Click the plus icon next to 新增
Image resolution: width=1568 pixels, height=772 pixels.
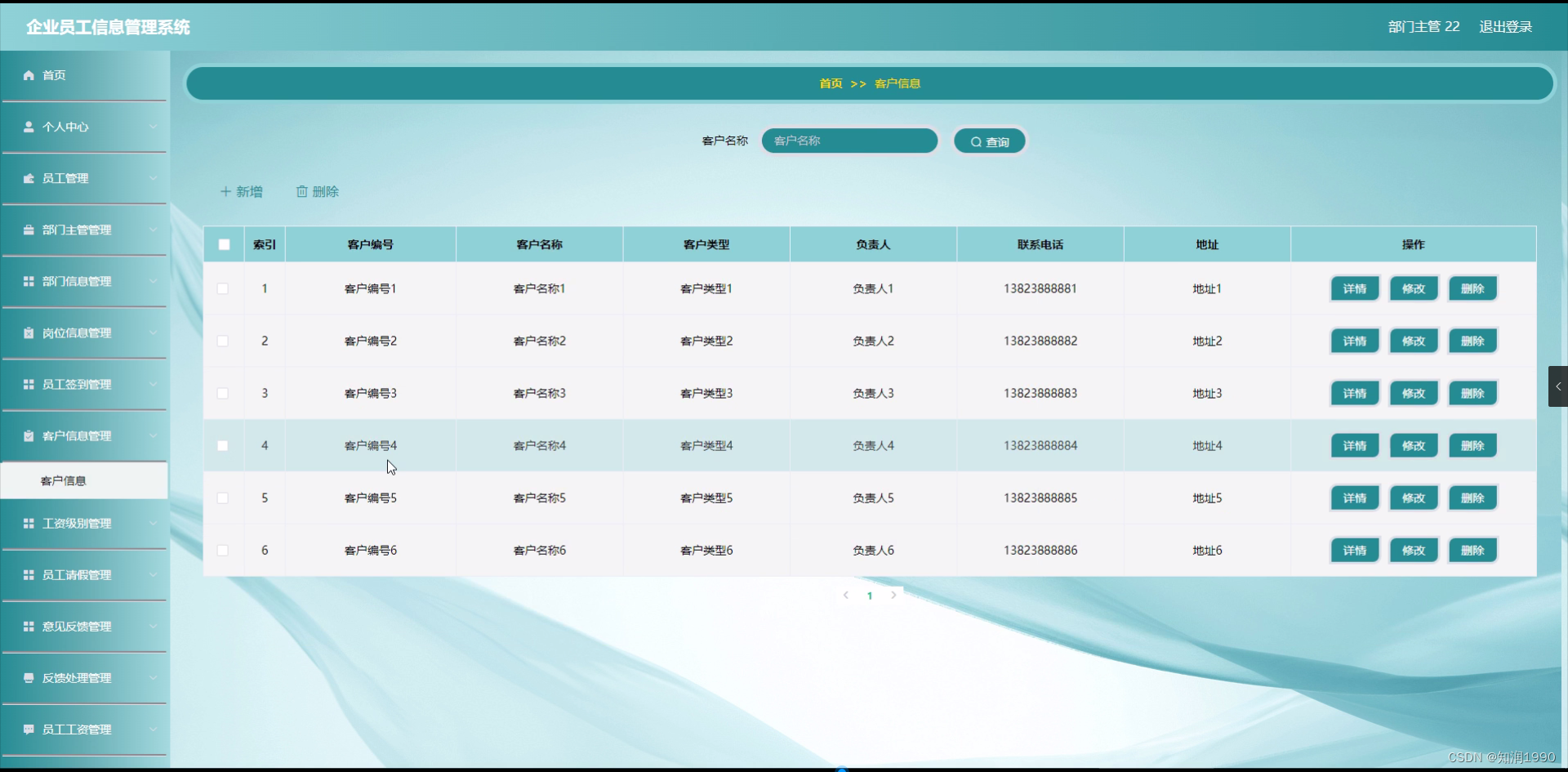click(226, 191)
